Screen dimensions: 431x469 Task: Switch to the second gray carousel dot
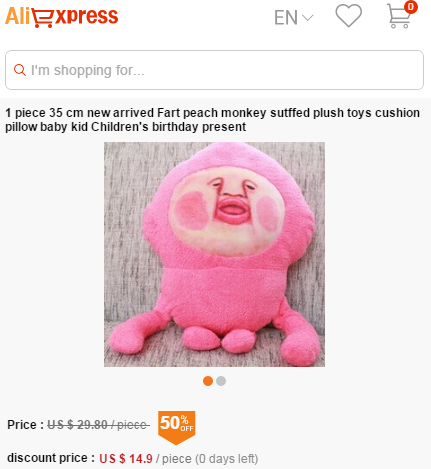pyautogui.click(x=221, y=381)
